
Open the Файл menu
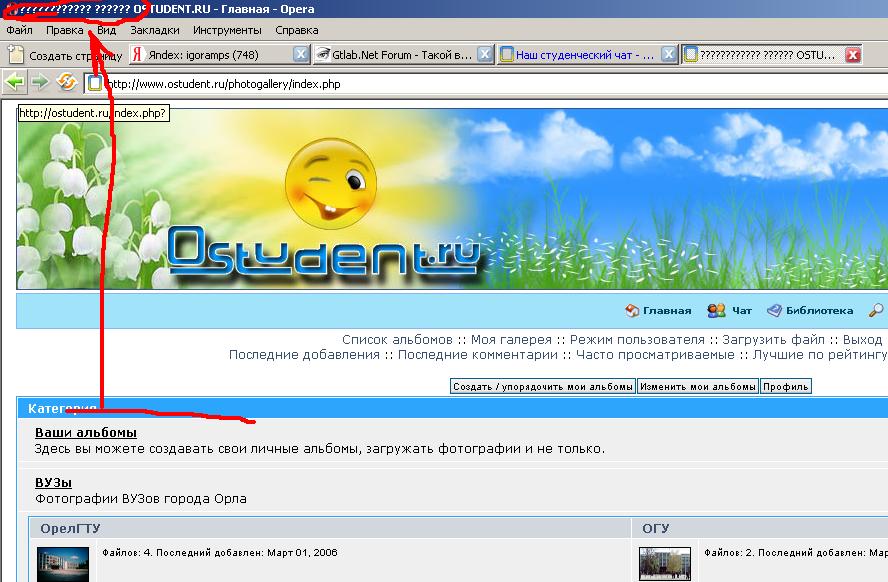(19, 30)
